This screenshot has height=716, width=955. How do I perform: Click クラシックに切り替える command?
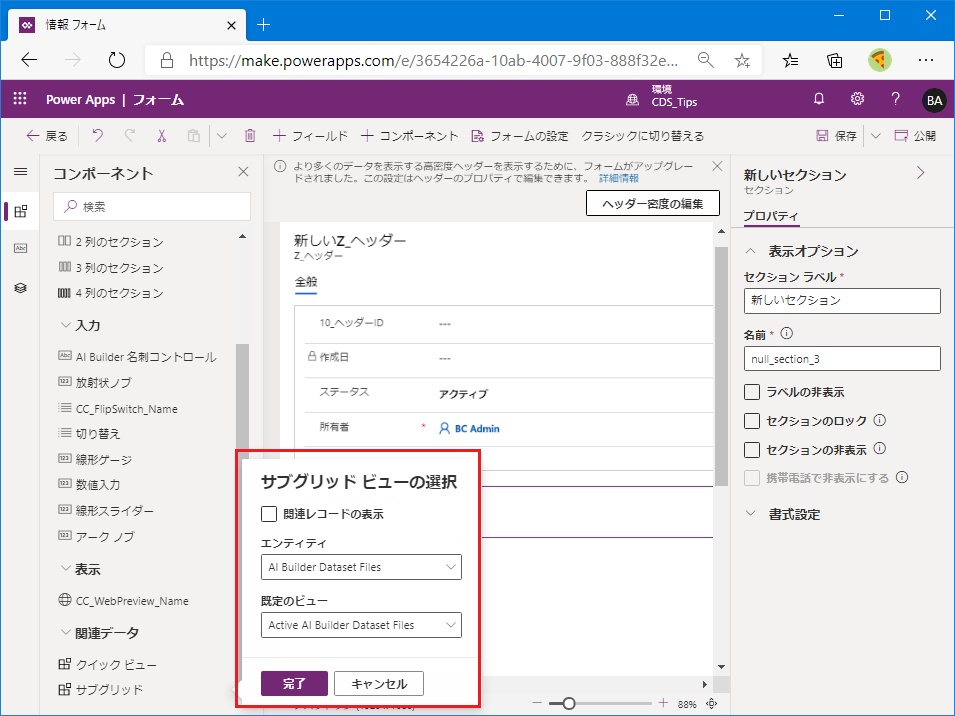(x=643, y=135)
